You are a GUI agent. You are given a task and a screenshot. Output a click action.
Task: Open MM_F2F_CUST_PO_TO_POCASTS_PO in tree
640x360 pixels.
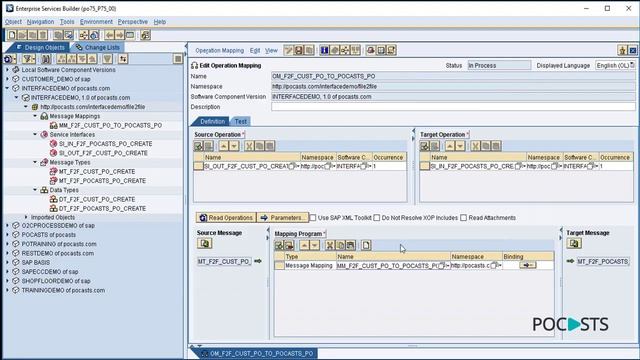[110, 125]
